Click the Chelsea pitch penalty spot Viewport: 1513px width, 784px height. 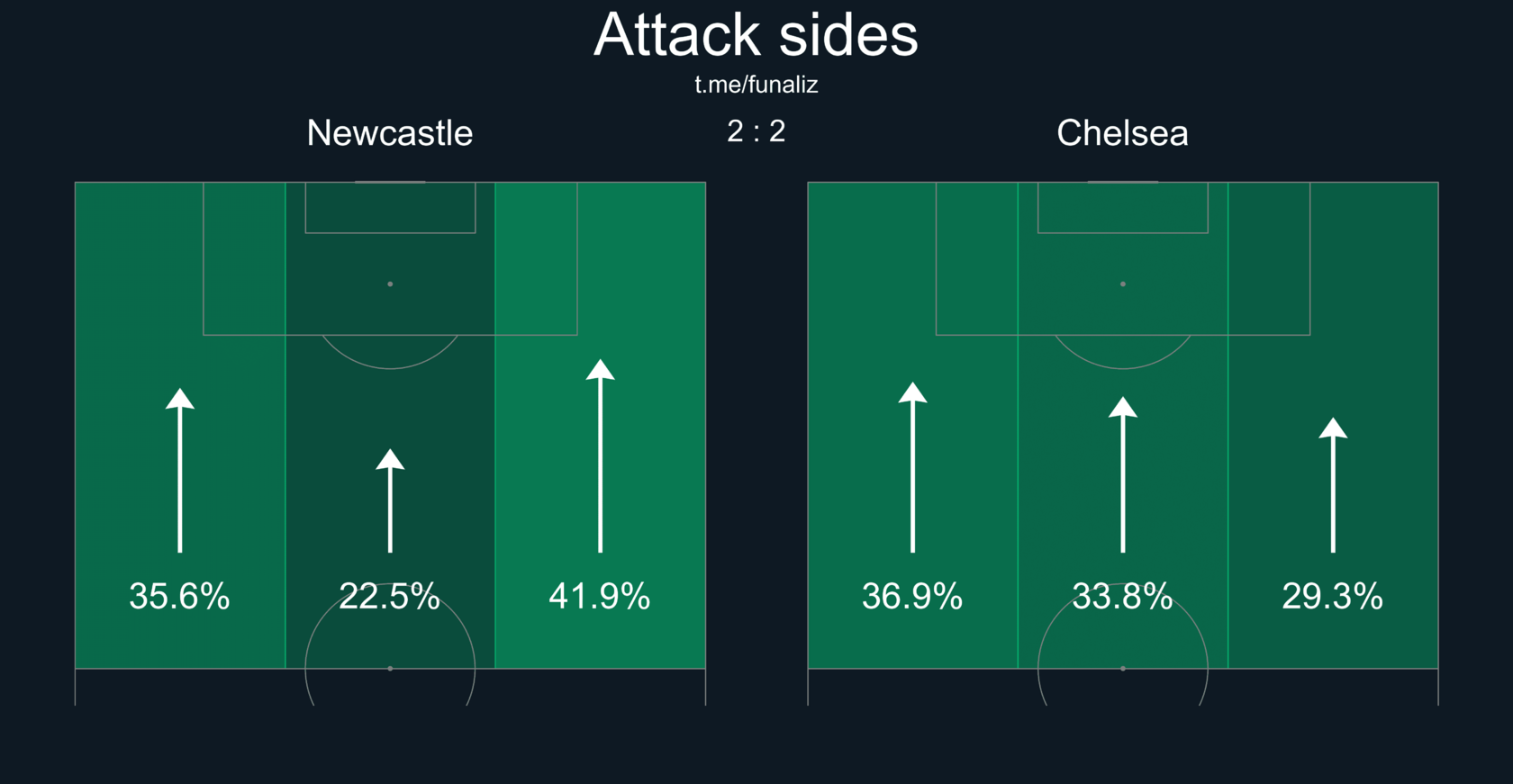1123,284
